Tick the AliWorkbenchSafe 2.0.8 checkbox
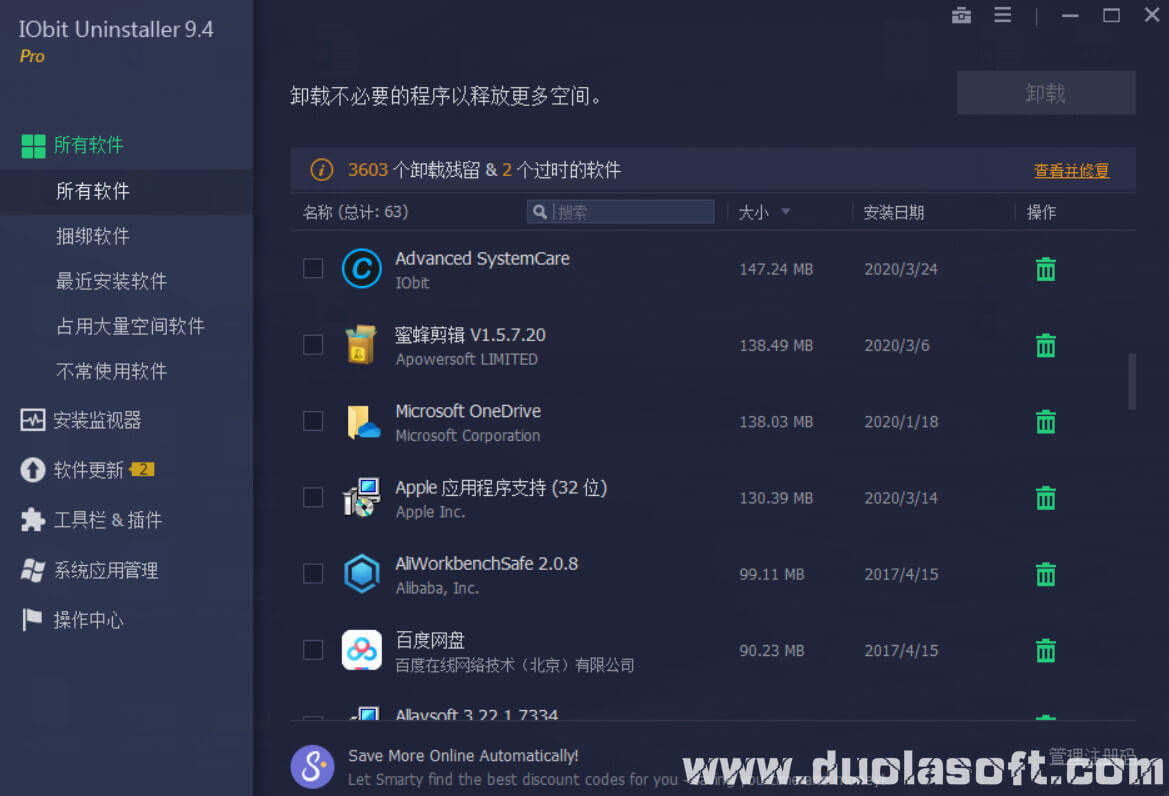Image resolution: width=1169 pixels, height=796 pixels. tap(313, 573)
